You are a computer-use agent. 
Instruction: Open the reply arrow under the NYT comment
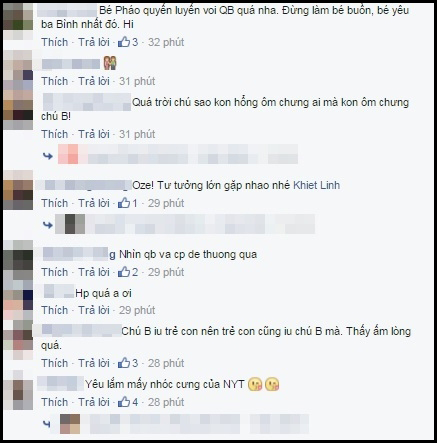tap(47, 424)
